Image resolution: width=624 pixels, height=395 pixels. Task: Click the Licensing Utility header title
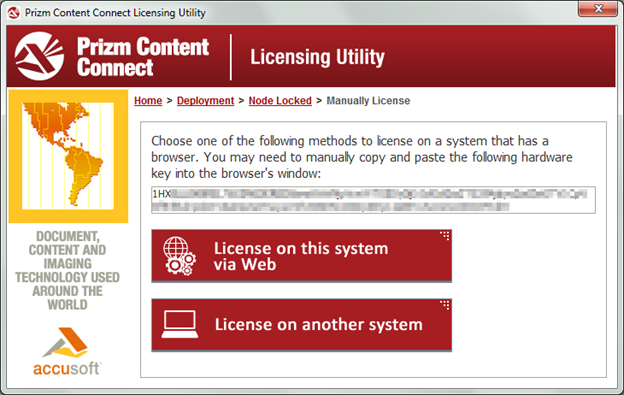click(317, 57)
